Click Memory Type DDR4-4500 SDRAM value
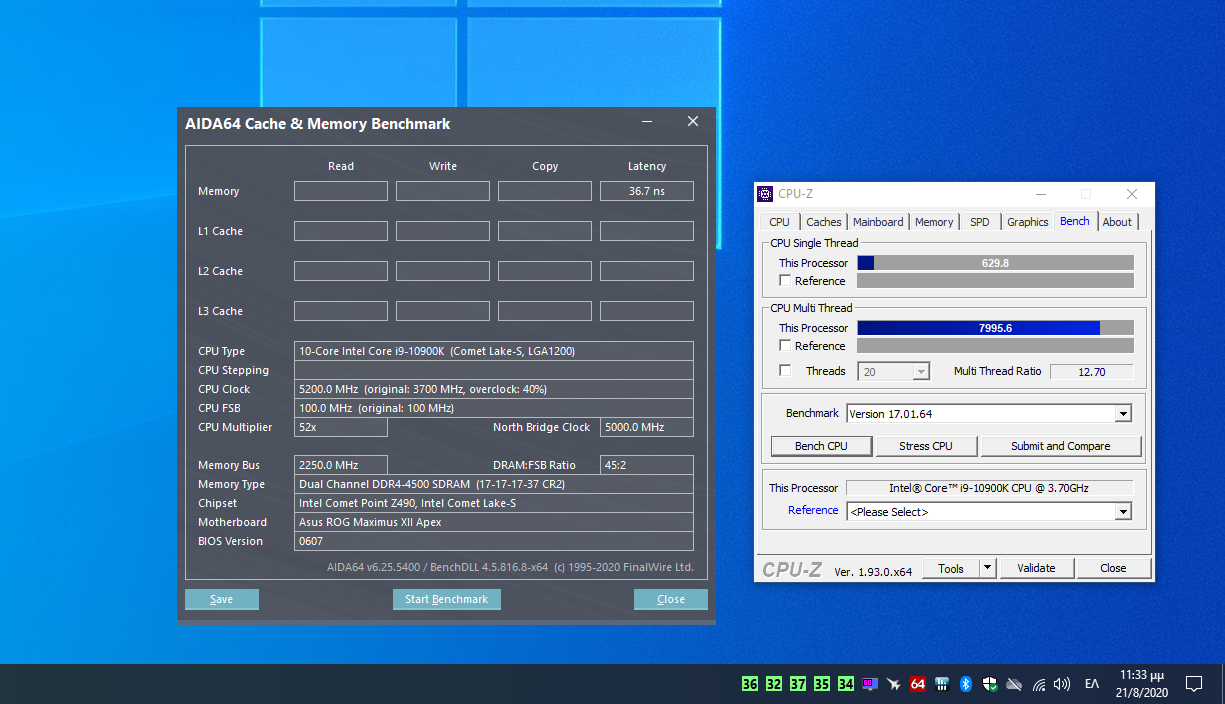The image size is (1225, 704). point(494,484)
